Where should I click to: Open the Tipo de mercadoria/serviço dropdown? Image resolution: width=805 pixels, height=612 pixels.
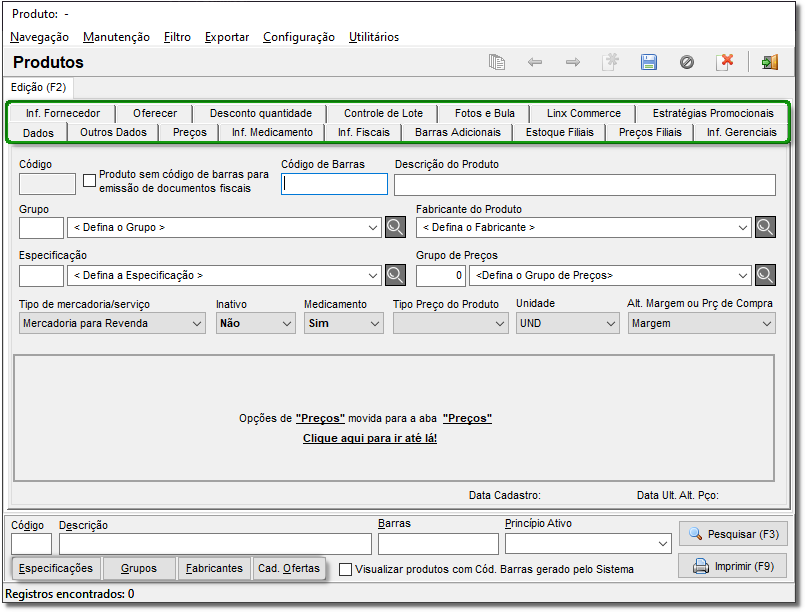point(112,323)
